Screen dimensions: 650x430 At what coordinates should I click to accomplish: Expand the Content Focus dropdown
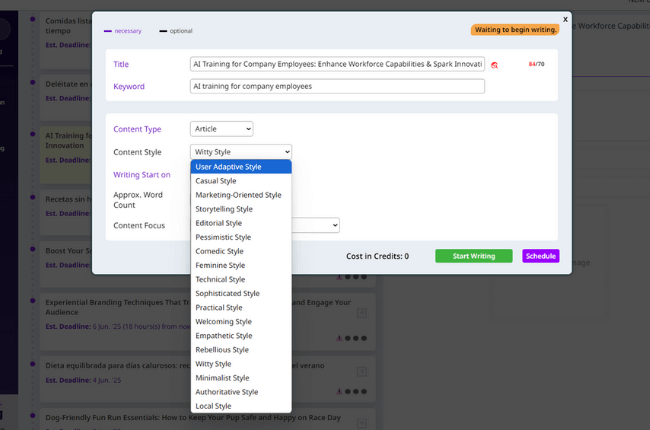click(x=315, y=226)
